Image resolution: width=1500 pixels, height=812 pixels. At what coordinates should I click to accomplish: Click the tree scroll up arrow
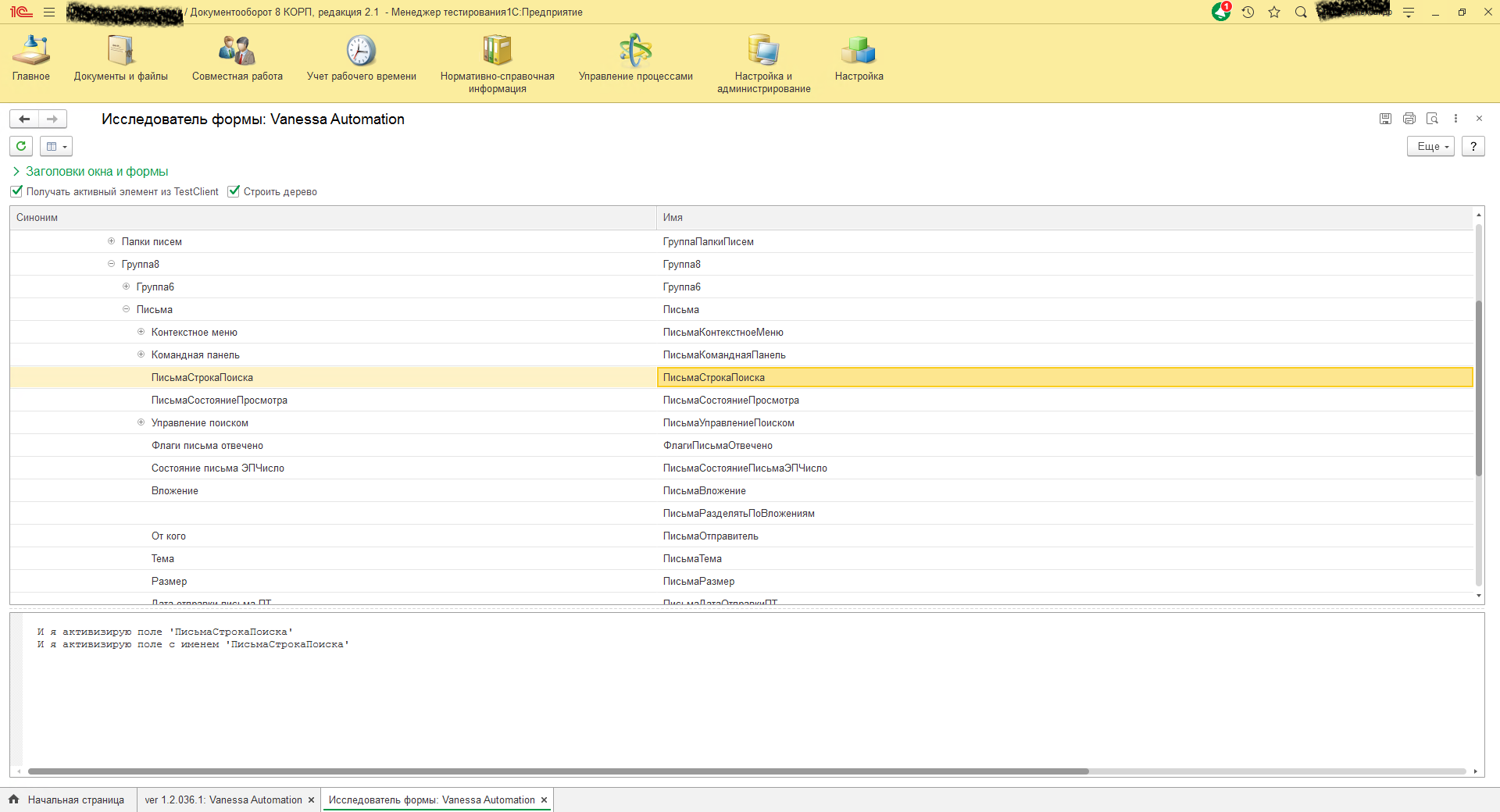tap(1479, 214)
